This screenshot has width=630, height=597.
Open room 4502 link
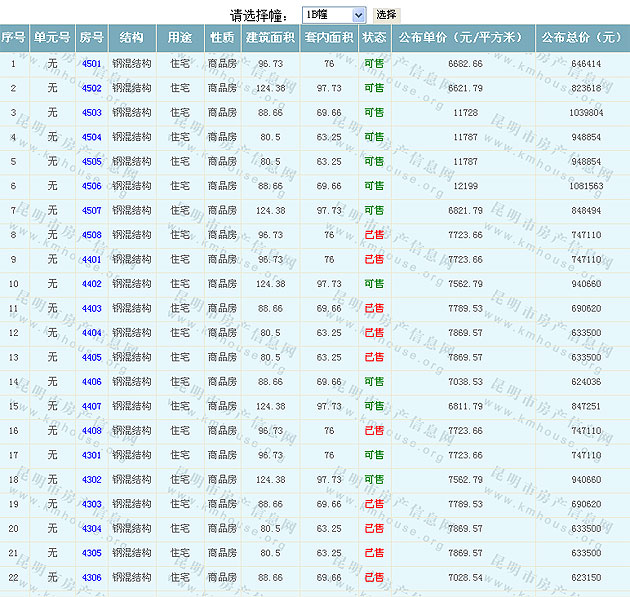91,88
